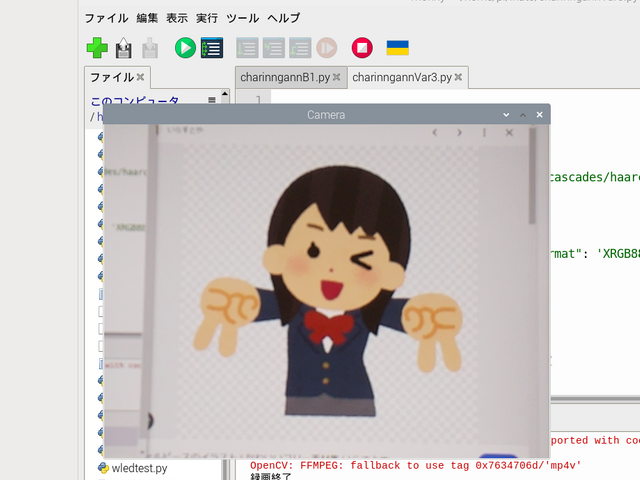Close the ファイル panel tab

tap(140, 77)
